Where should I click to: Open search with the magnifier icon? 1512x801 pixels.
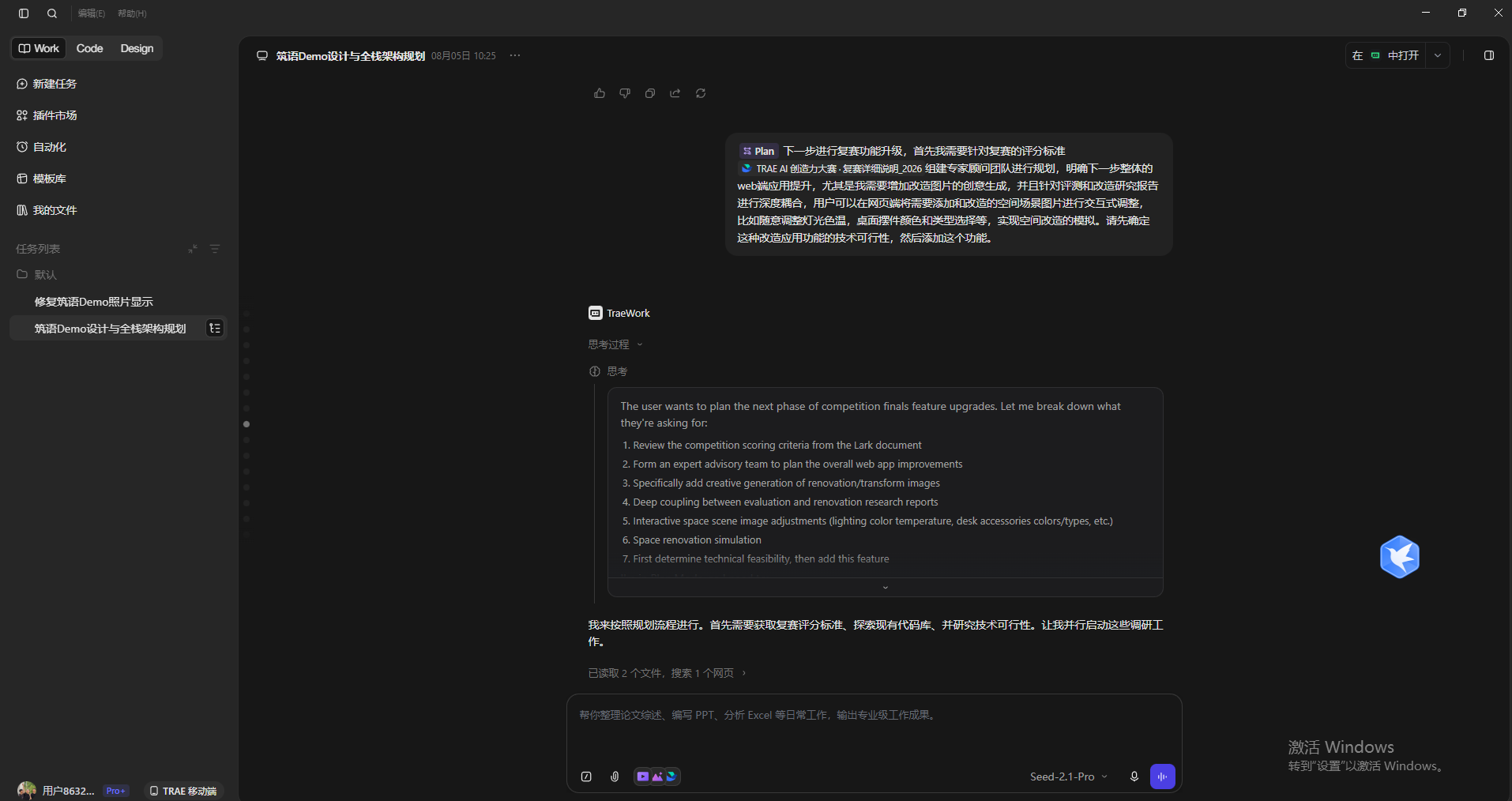pyautogui.click(x=52, y=13)
